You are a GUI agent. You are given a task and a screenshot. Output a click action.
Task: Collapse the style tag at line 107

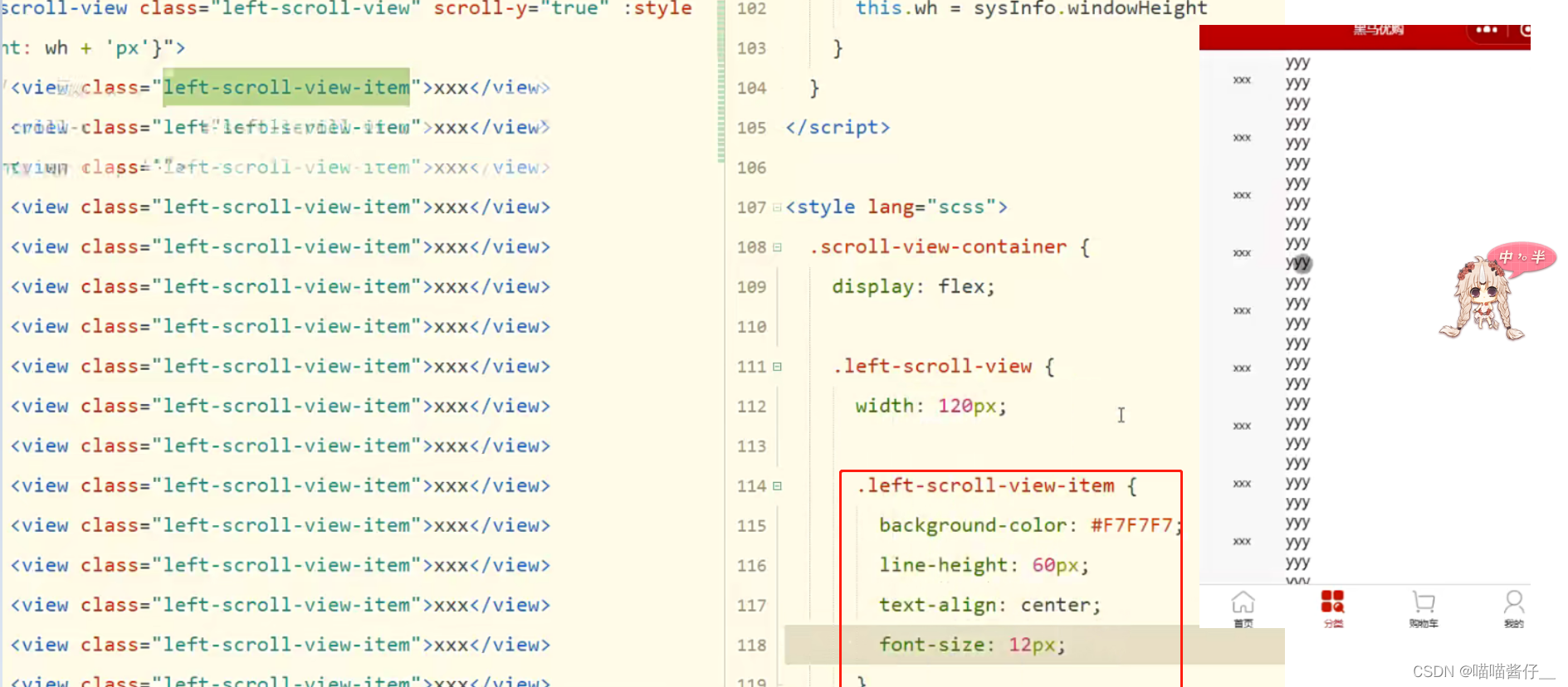pos(777,207)
